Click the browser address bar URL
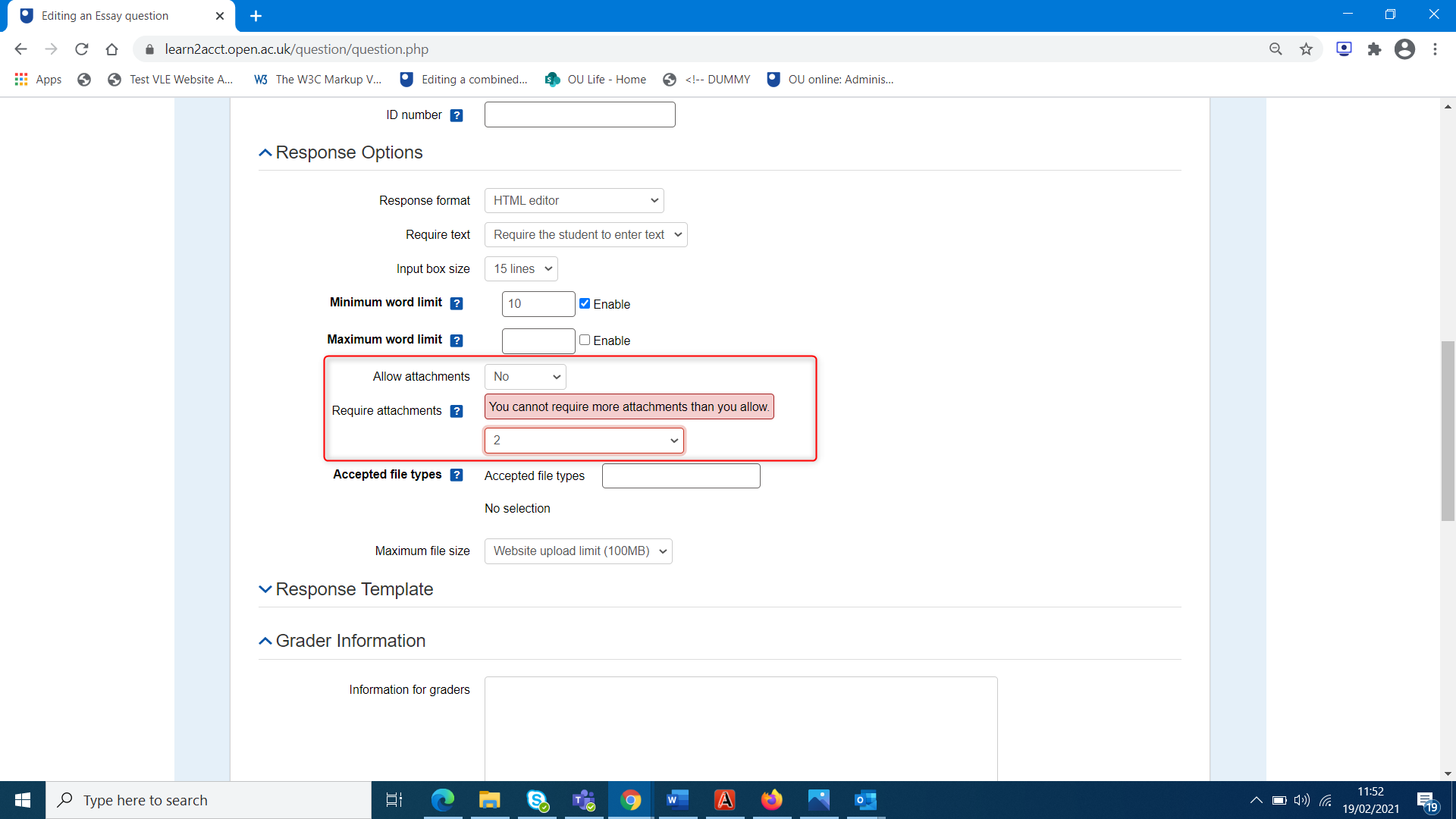This screenshot has height=819, width=1456. pyautogui.click(x=297, y=49)
